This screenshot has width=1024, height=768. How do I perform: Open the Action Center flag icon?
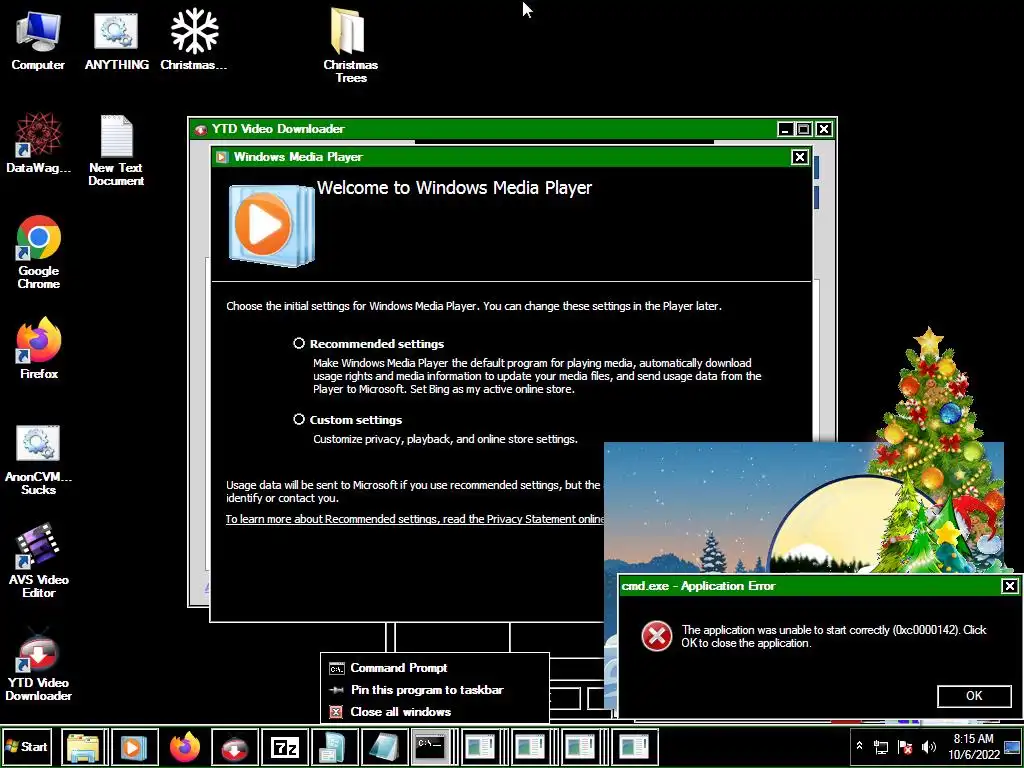pos(905,747)
